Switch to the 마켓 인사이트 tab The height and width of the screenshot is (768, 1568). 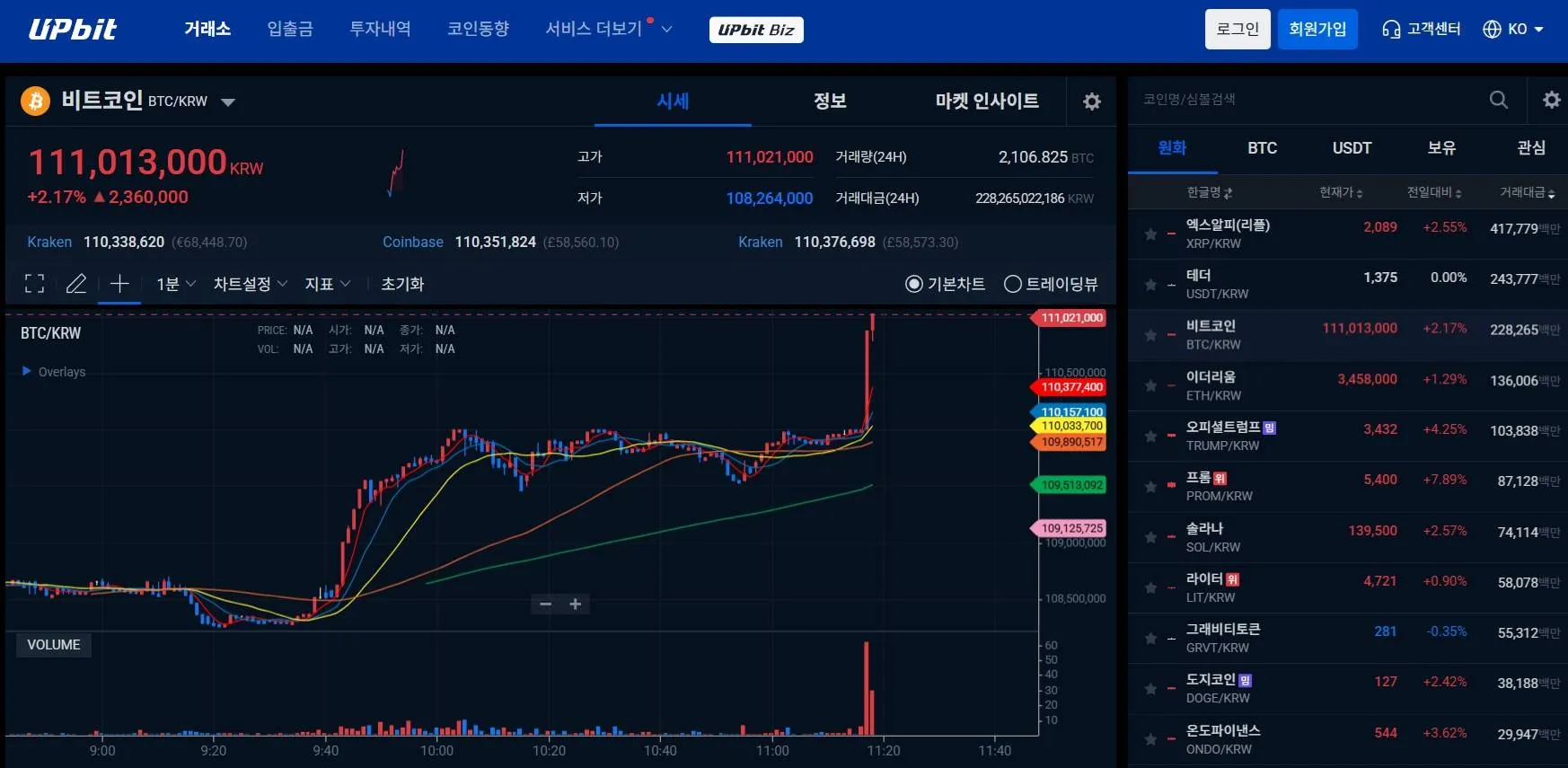[987, 102]
